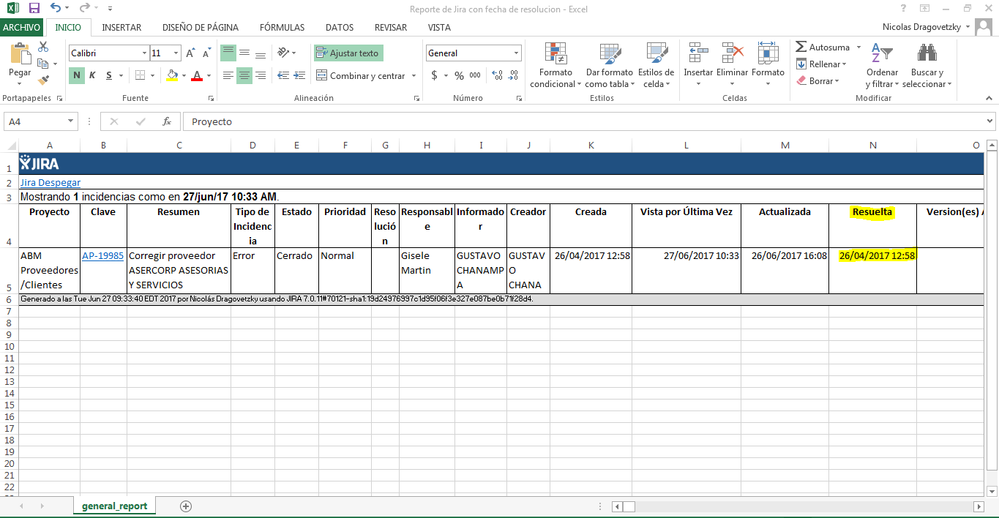Open Dar formato como tabla
Viewport: 999px width, 518px height.
pyautogui.click(x=609, y=66)
